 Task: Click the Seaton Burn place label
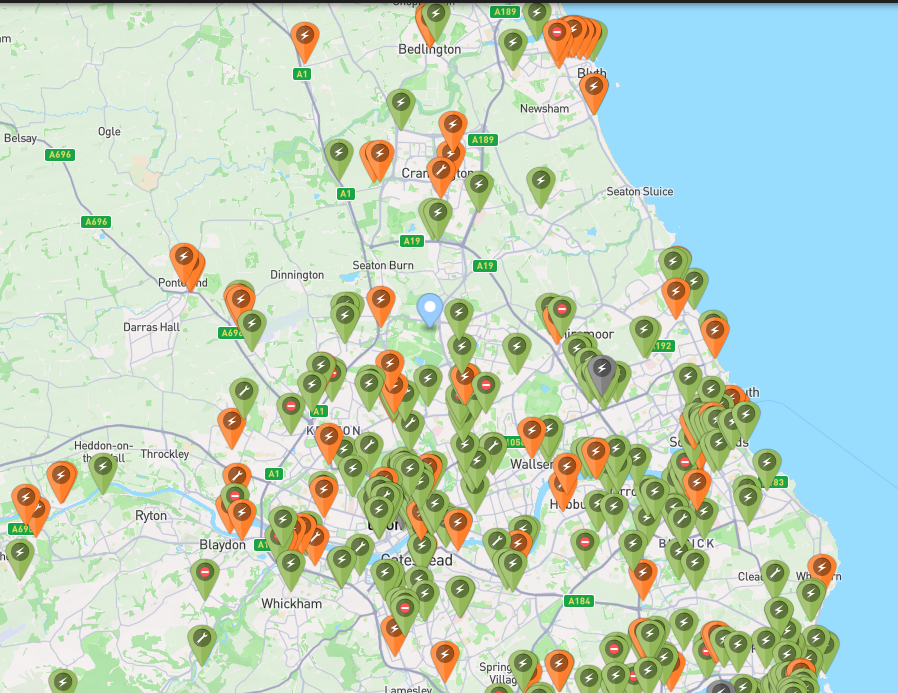383,265
